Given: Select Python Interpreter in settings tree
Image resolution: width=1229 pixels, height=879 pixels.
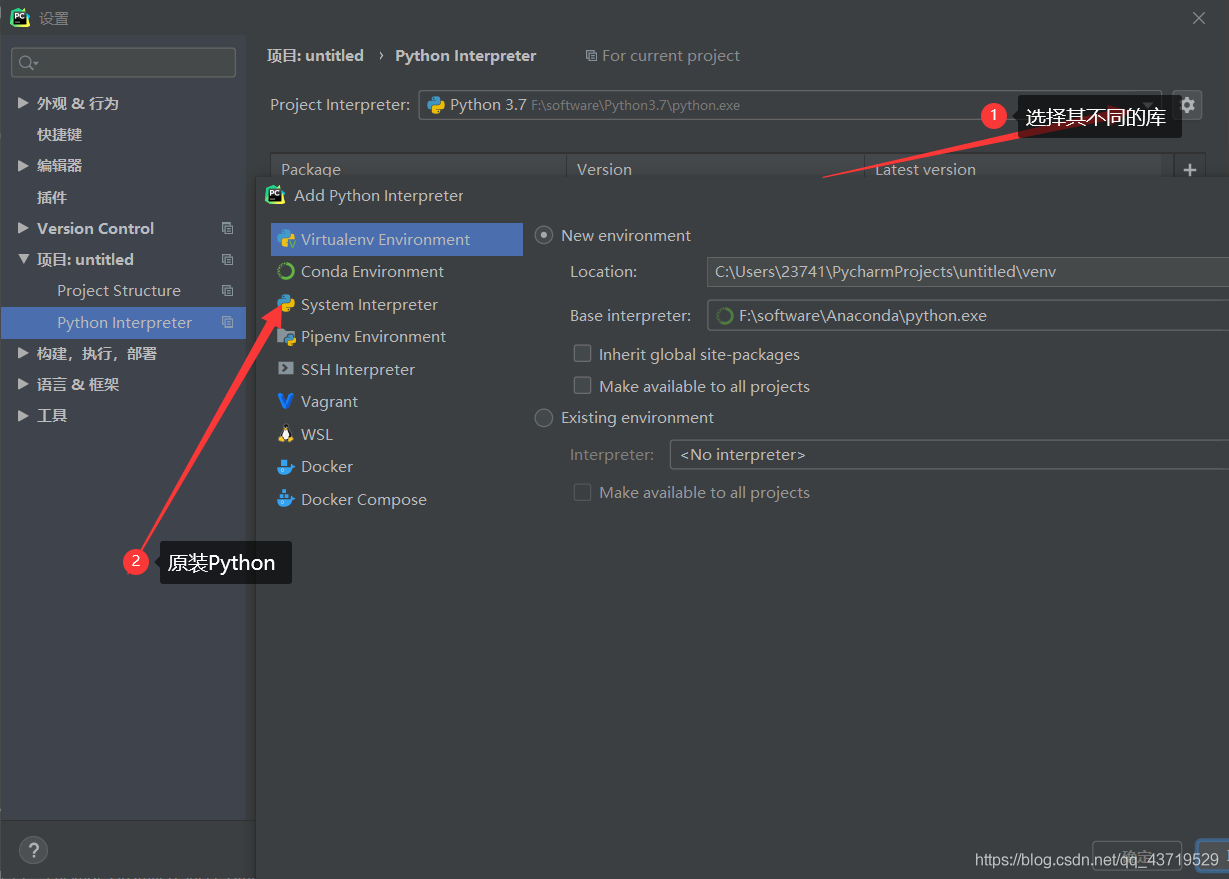Looking at the screenshot, I should point(123,322).
